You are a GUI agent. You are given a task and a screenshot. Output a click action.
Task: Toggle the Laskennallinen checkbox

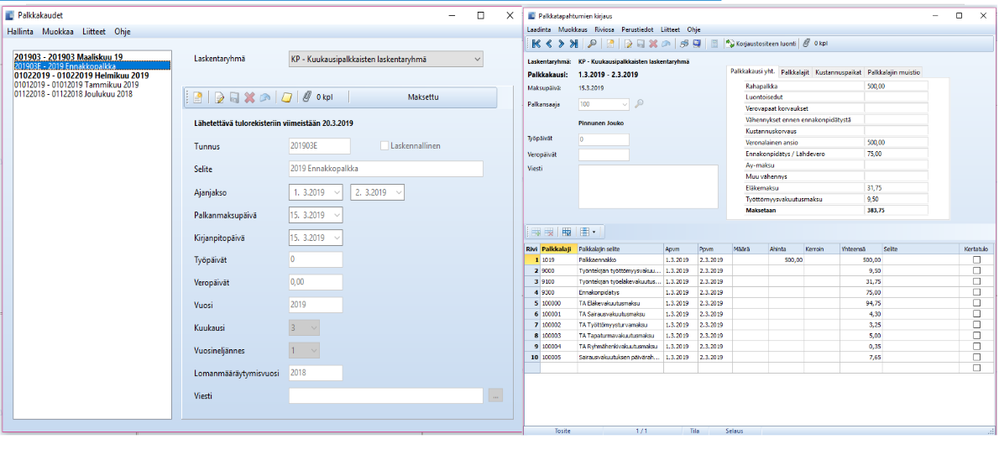coord(384,146)
